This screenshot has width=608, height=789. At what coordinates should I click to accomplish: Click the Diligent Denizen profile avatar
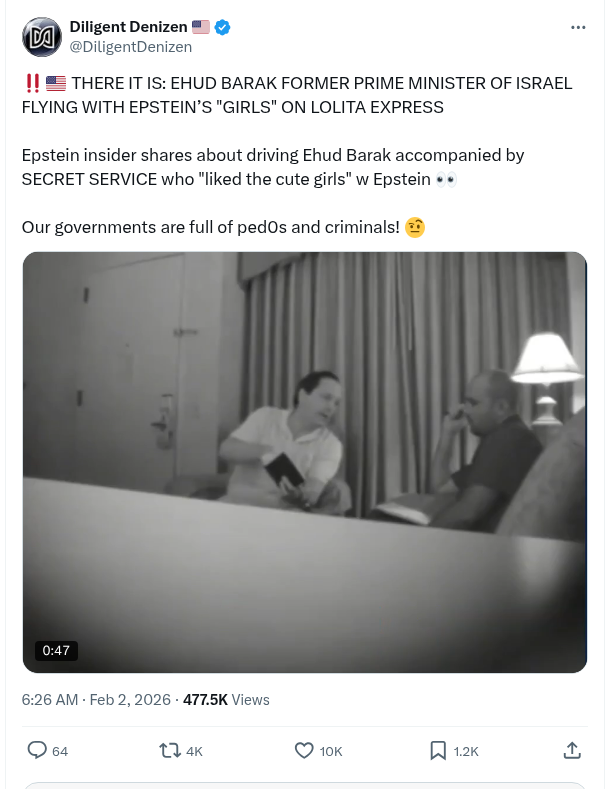pos(42,36)
